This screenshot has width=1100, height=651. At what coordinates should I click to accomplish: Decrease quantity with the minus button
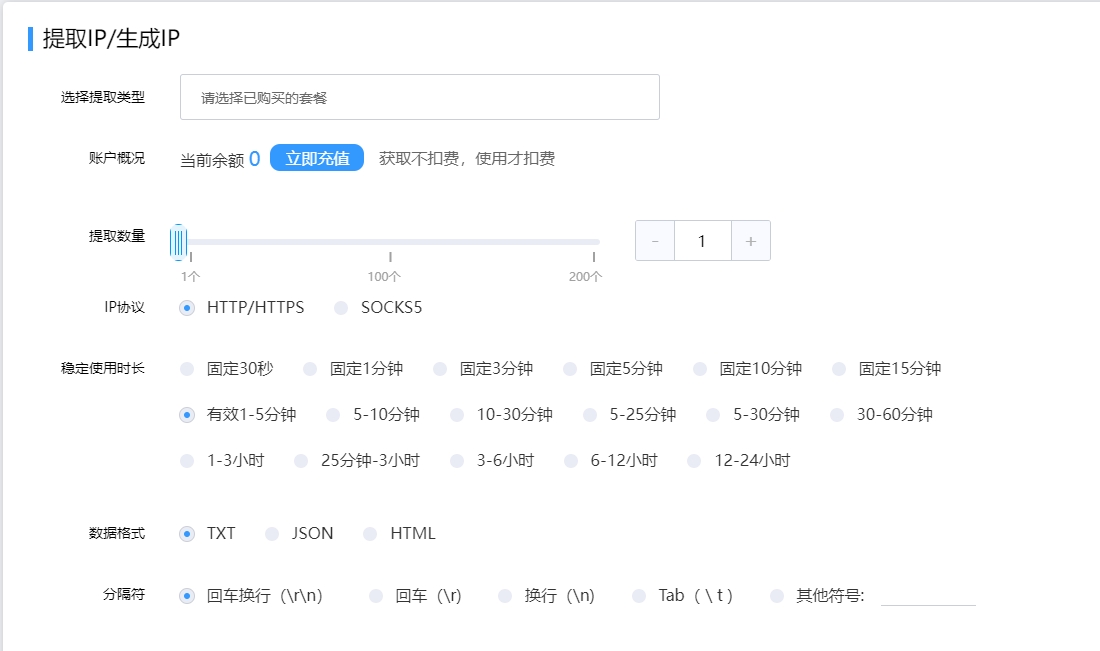[x=655, y=241]
